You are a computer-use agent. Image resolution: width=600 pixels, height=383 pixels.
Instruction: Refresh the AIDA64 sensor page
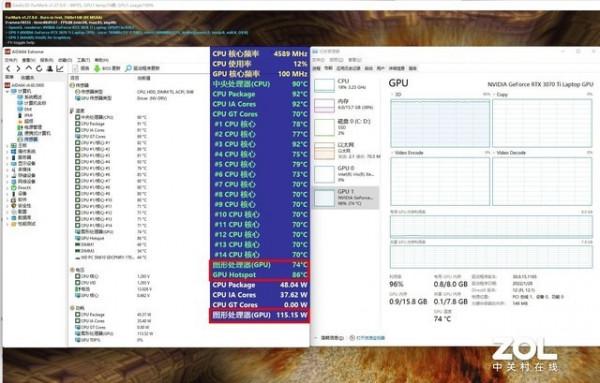tap(39, 68)
